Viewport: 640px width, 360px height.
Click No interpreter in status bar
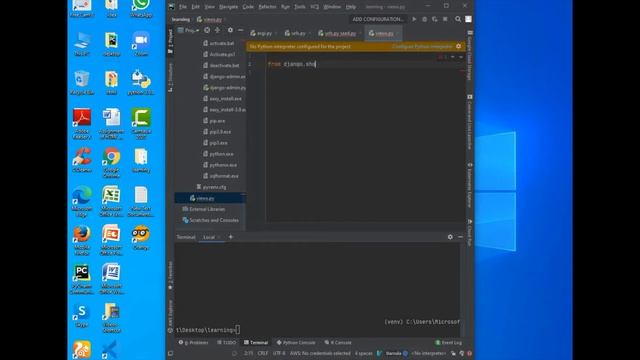[x=429, y=353]
